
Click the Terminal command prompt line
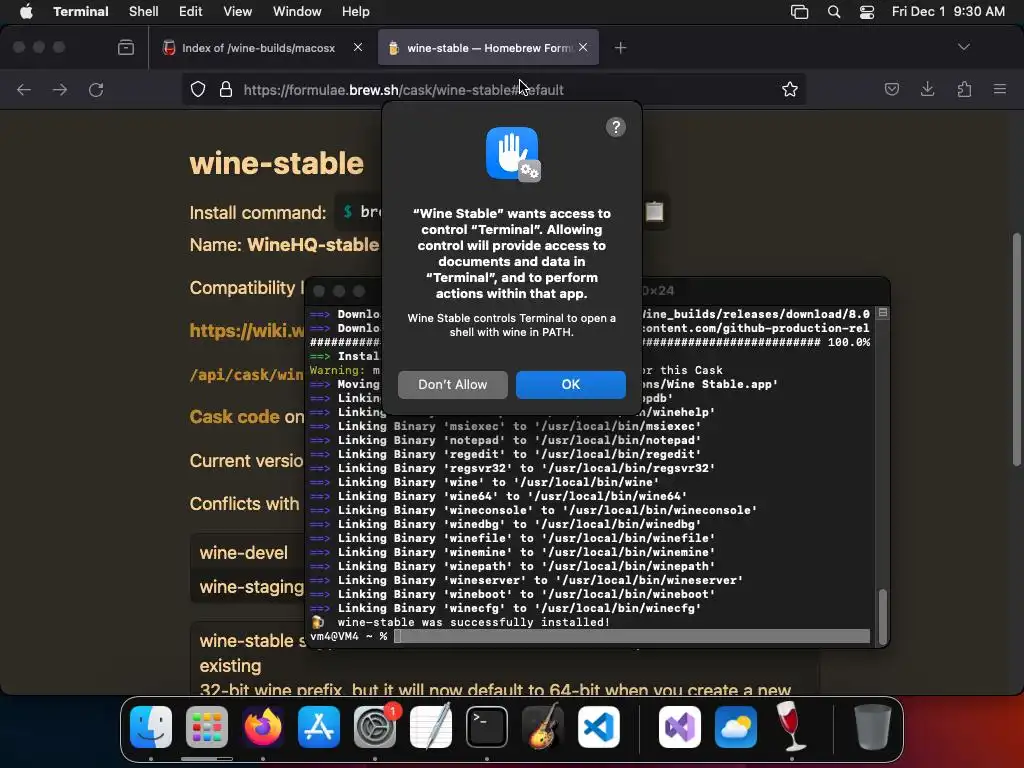click(x=590, y=636)
